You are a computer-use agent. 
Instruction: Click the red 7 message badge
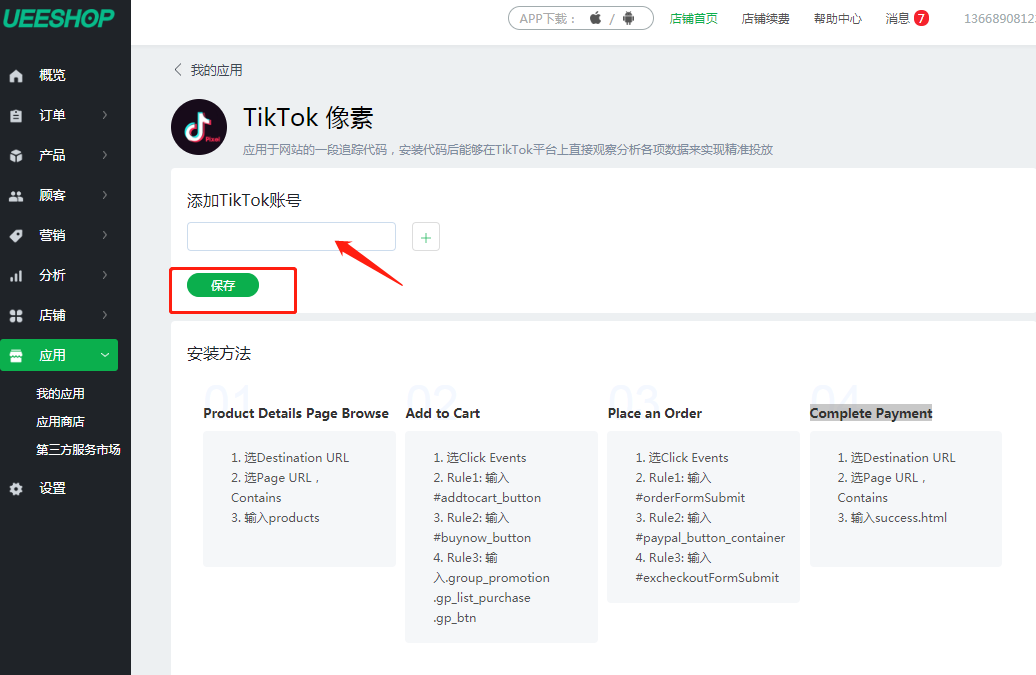click(921, 18)
